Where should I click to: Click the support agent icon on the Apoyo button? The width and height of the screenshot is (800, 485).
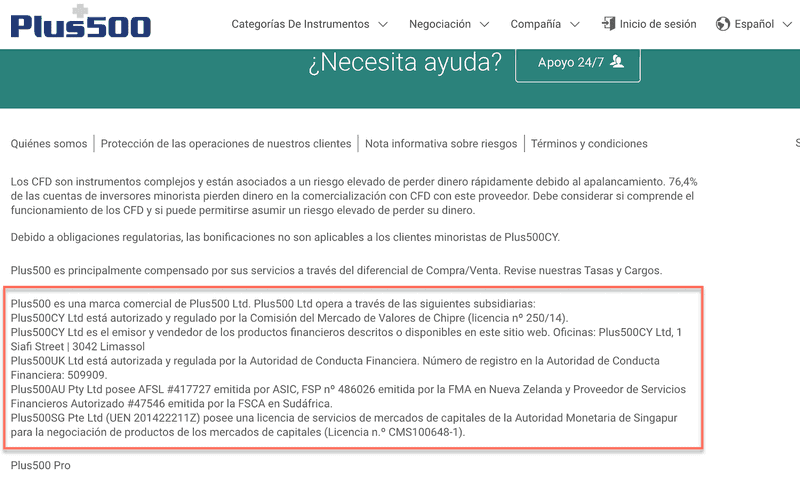[617, 62]
